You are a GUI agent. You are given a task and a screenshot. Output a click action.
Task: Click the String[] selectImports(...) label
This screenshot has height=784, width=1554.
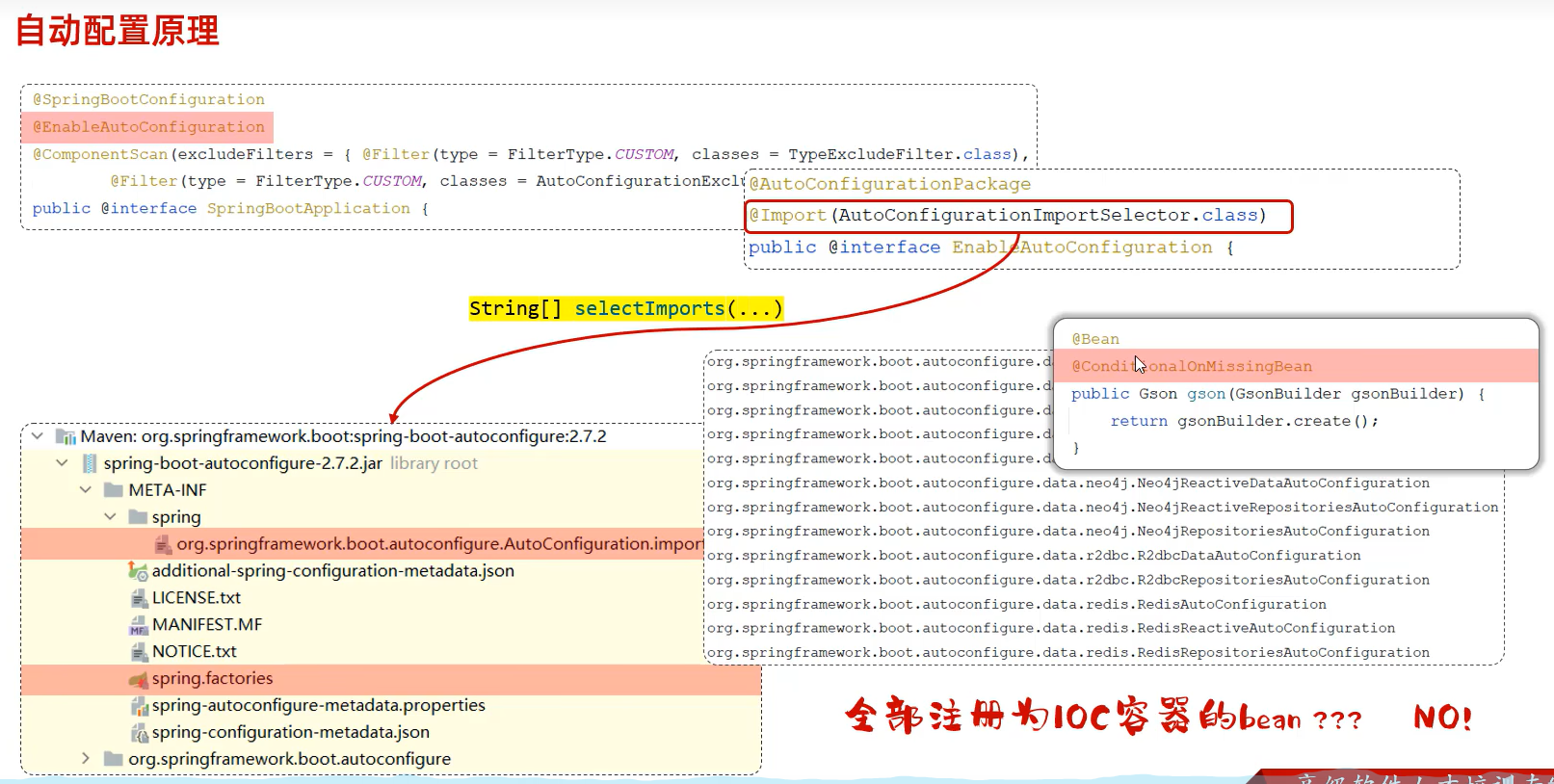click(626, 308)
